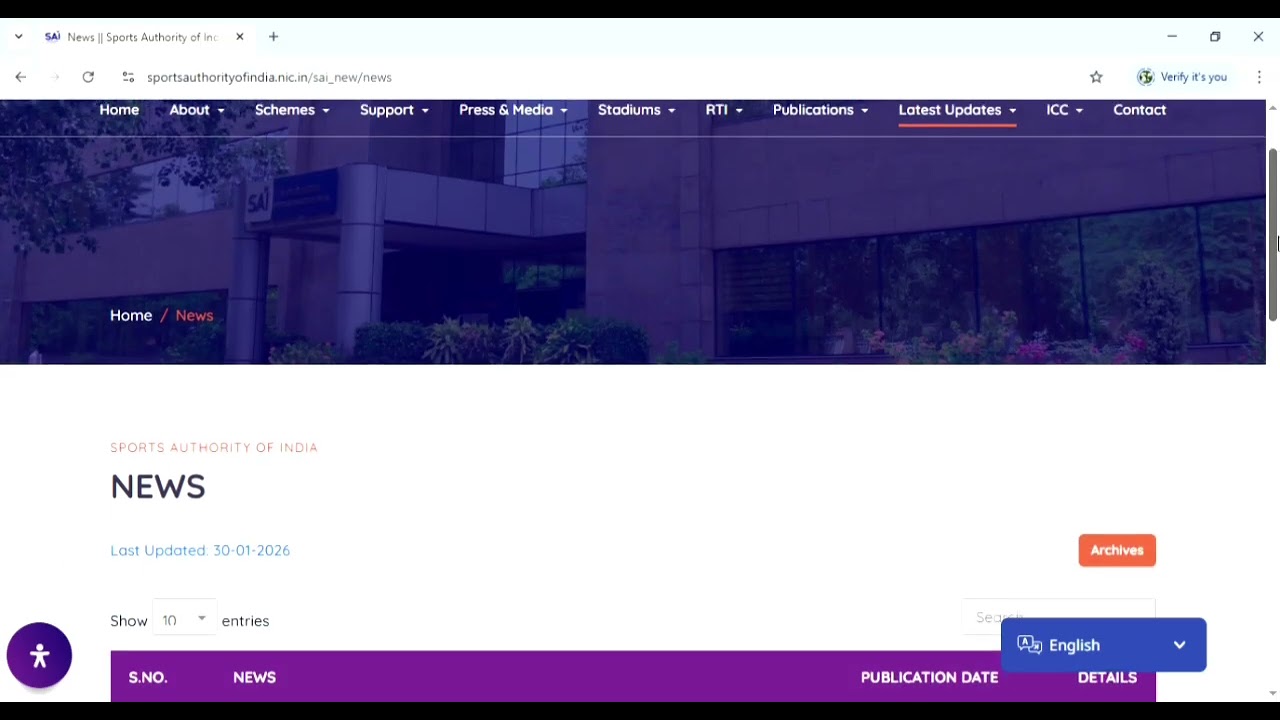The height and width of the screenshot is (720, 1280).
Task: Sort by S.NO. column header
Action: coord(148,677)
